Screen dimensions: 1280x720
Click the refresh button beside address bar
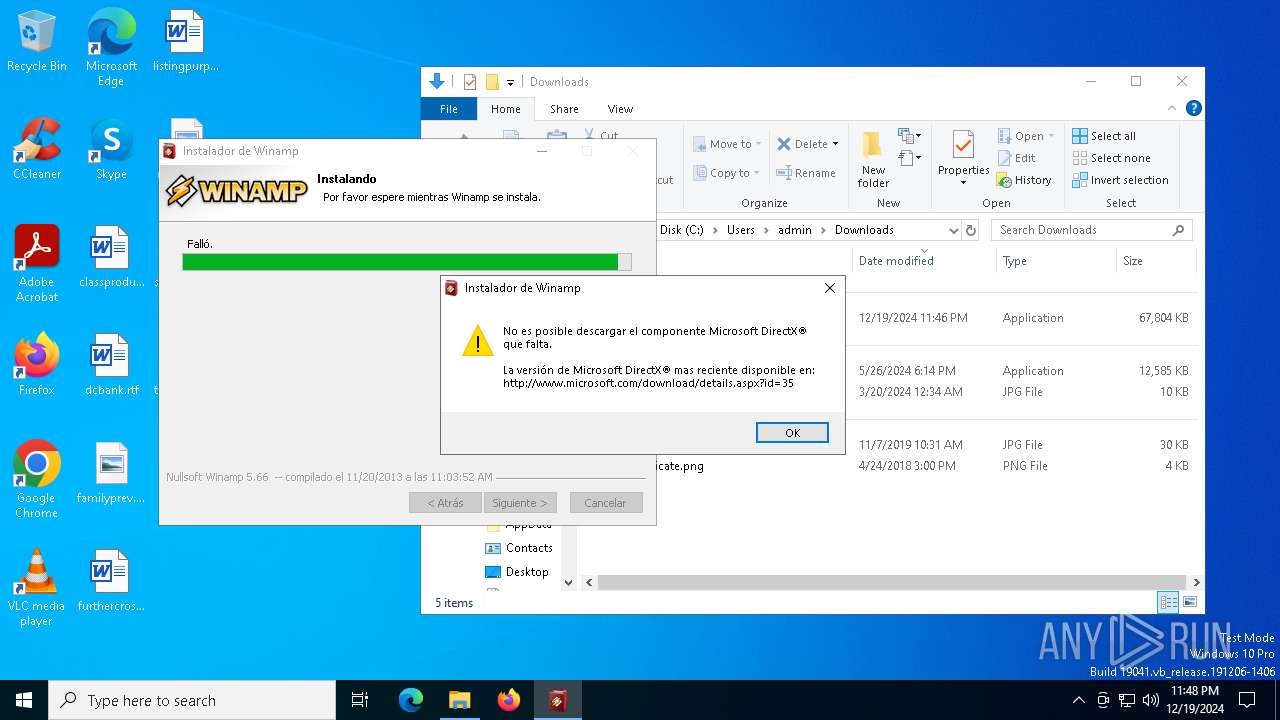970,230
